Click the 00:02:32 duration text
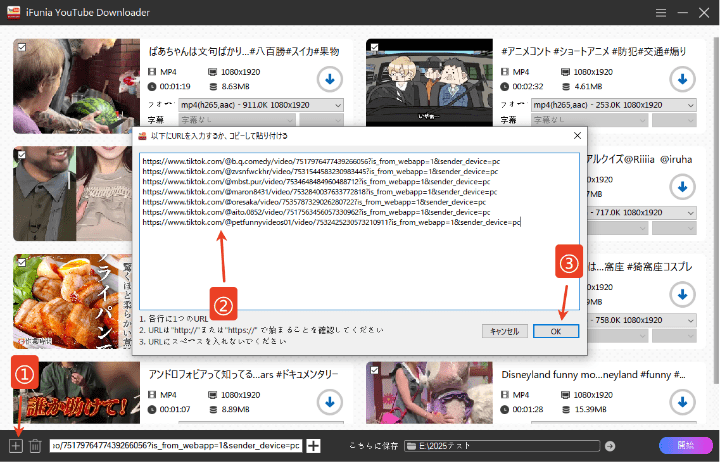This screenshot has height=462, width=720. pos(528,86)
